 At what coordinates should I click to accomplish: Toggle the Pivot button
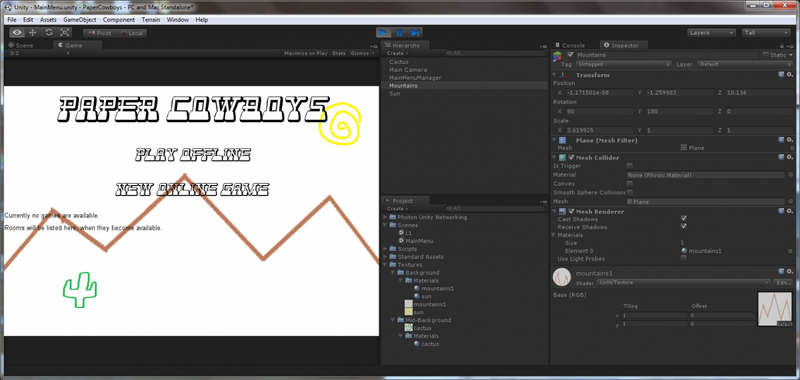[100, 33]
